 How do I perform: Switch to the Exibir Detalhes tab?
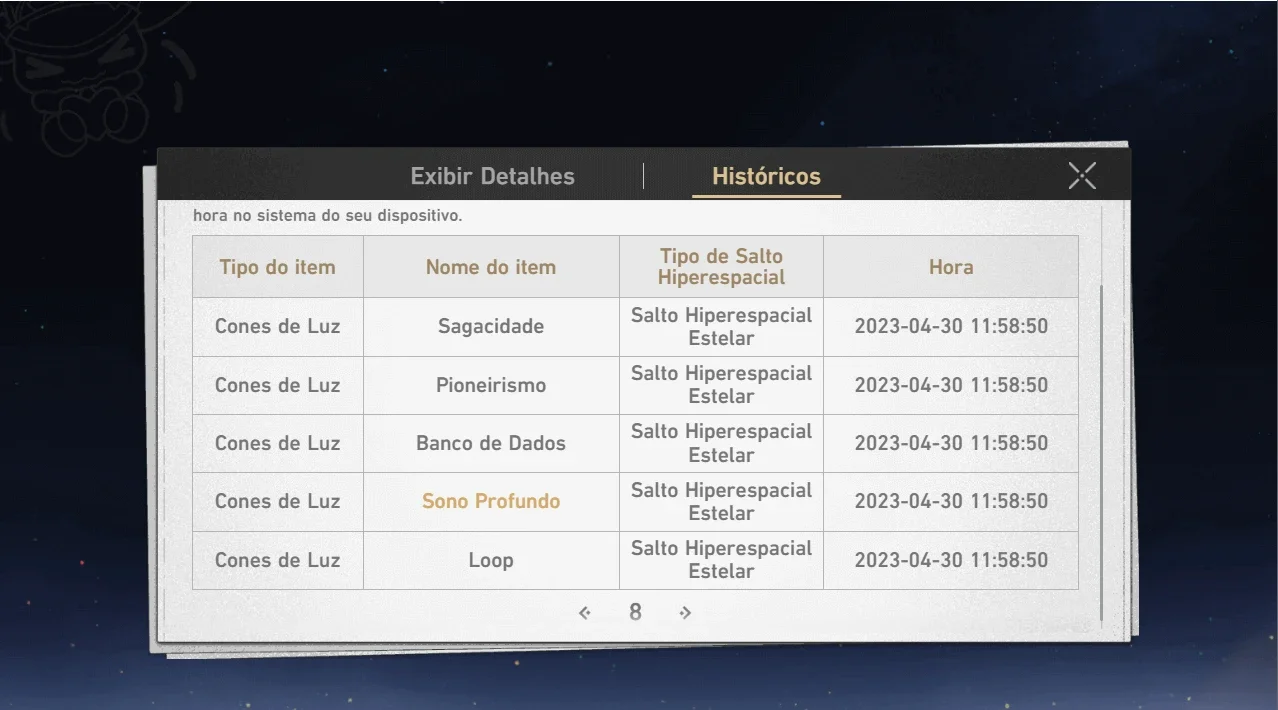point(492,177)
